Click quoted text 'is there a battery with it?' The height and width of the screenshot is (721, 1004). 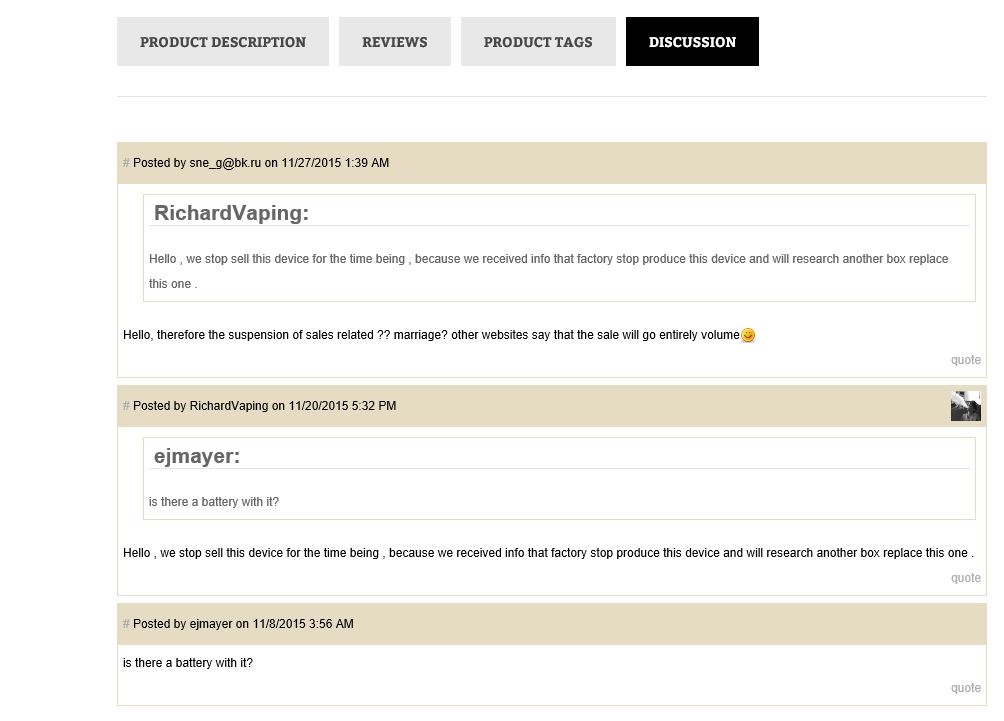click(x=214, y=502)
